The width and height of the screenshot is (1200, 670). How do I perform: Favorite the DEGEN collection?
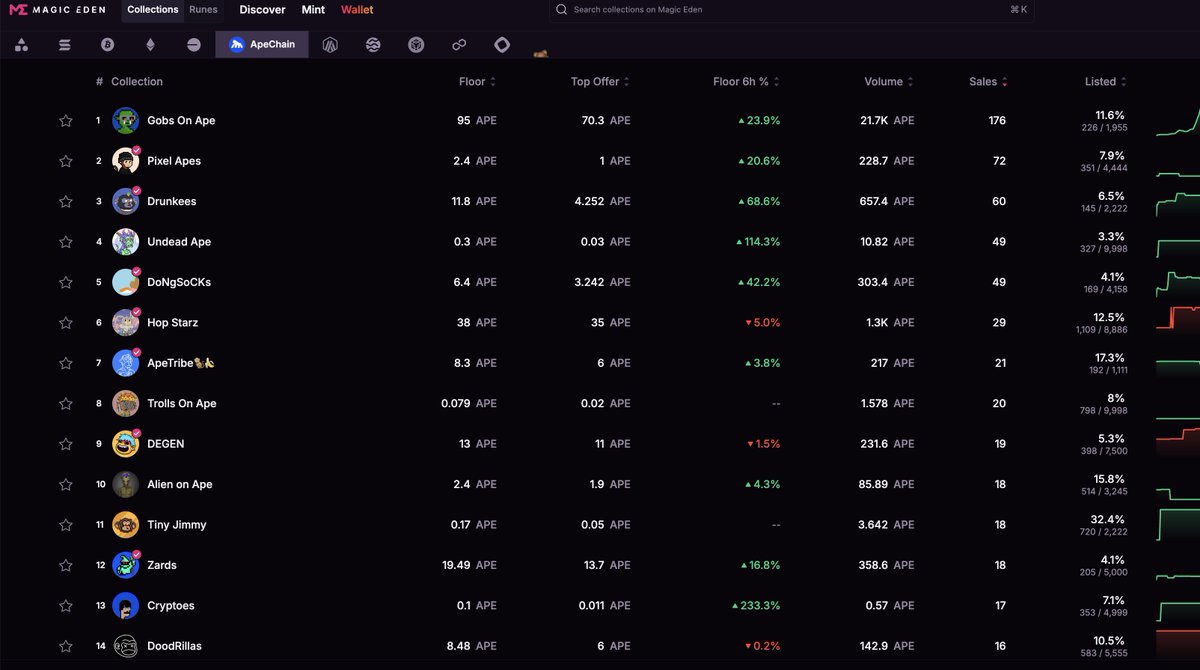click(x=65, y=443)
